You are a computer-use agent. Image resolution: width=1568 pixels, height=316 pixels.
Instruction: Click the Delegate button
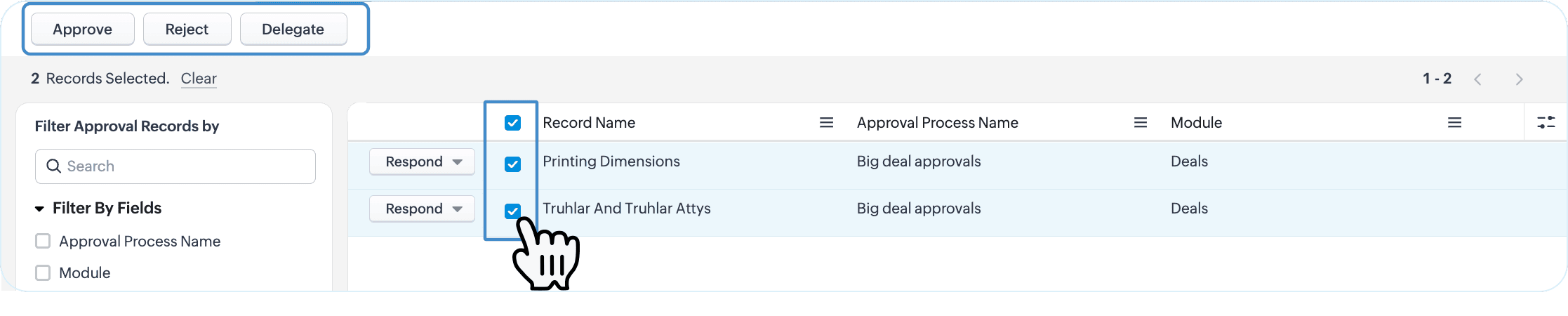click(293, 29)
